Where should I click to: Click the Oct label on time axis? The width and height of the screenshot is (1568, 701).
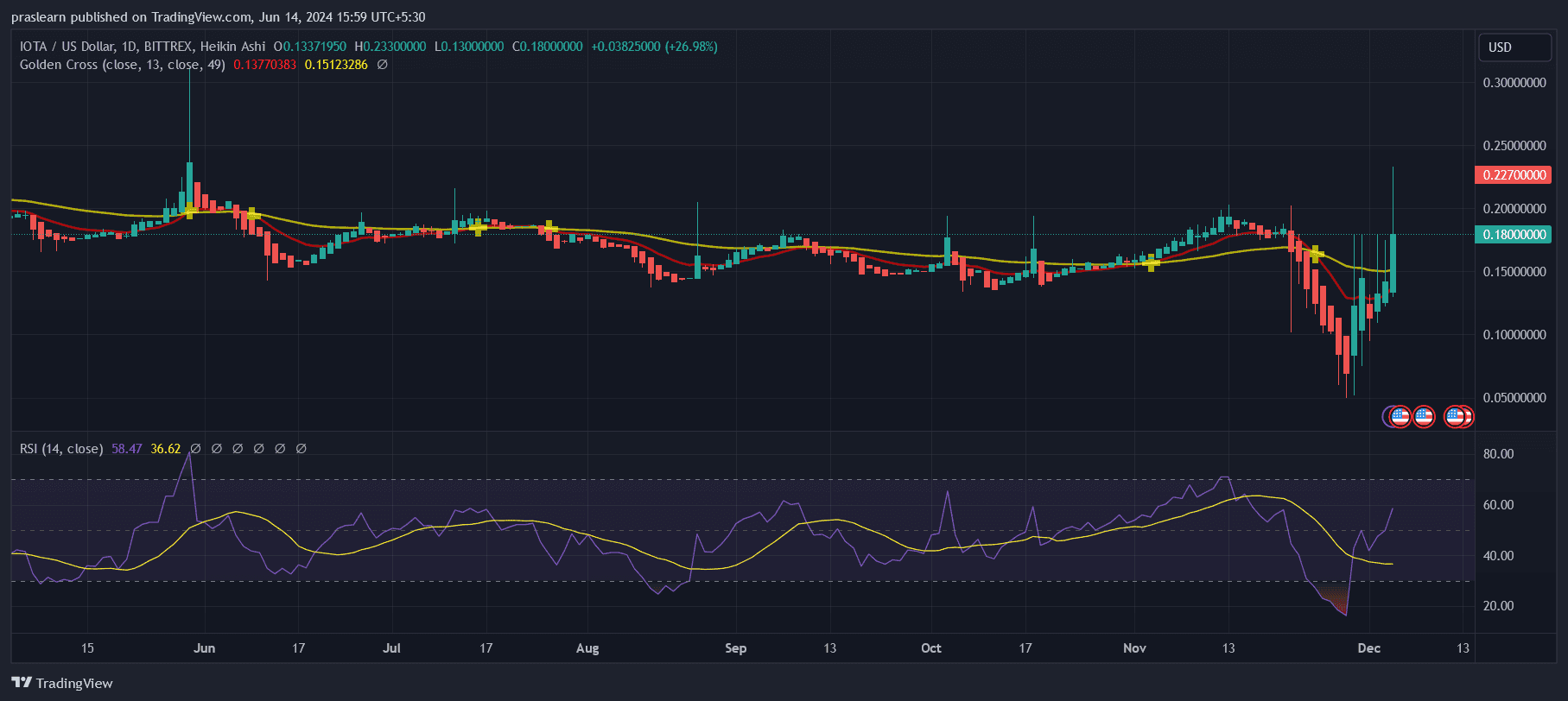[931, 648]
